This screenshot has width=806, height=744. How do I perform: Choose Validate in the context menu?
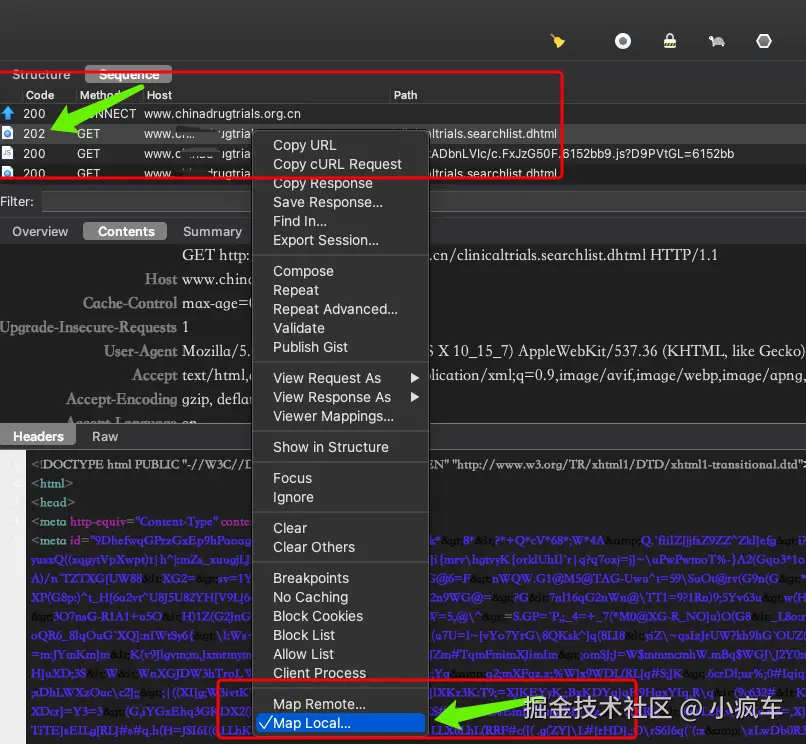pos(340,328)
